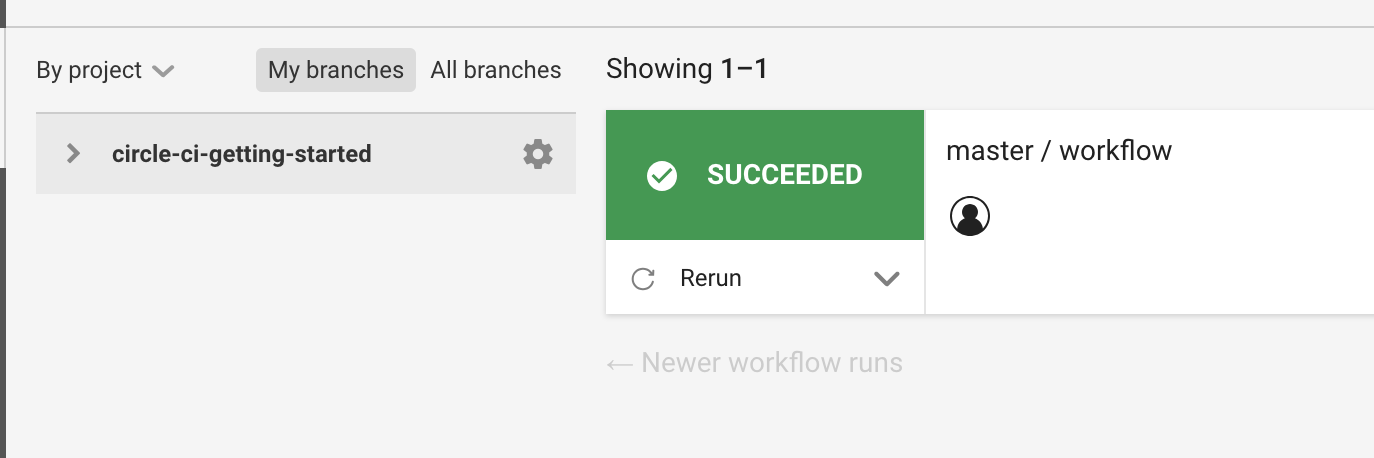The width and height of the screenshot is (1374, 458).
Task: Select the circle-ci-getting-started project name
Action: pos(241,154)
